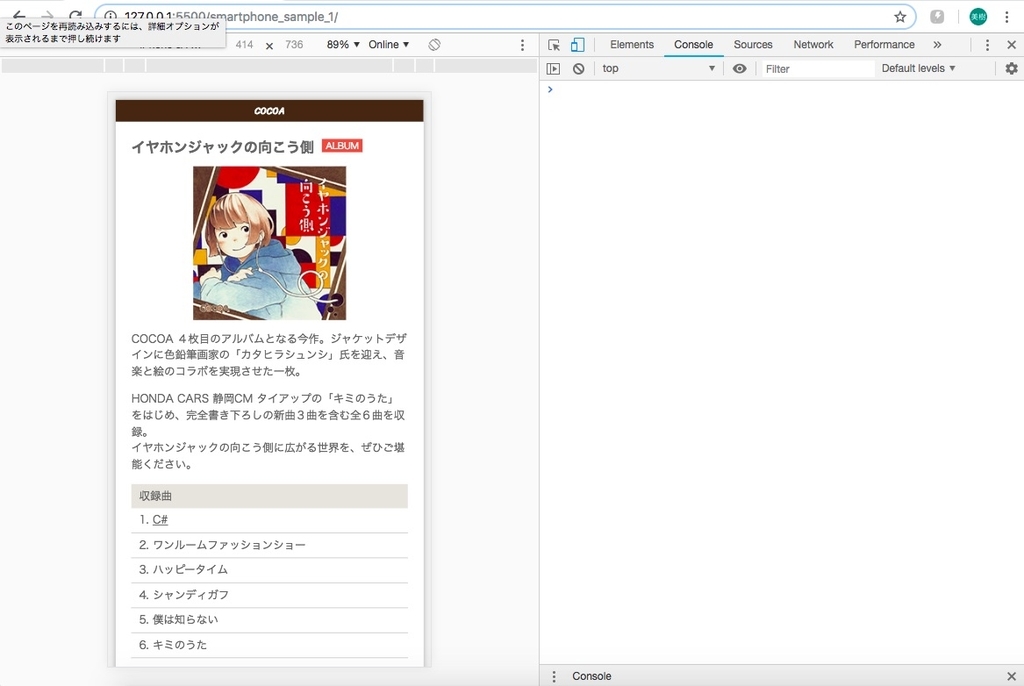Open the console sidebar icon
The width and height of the screenshot is (1024, 686).
click(x=555, y=68)
